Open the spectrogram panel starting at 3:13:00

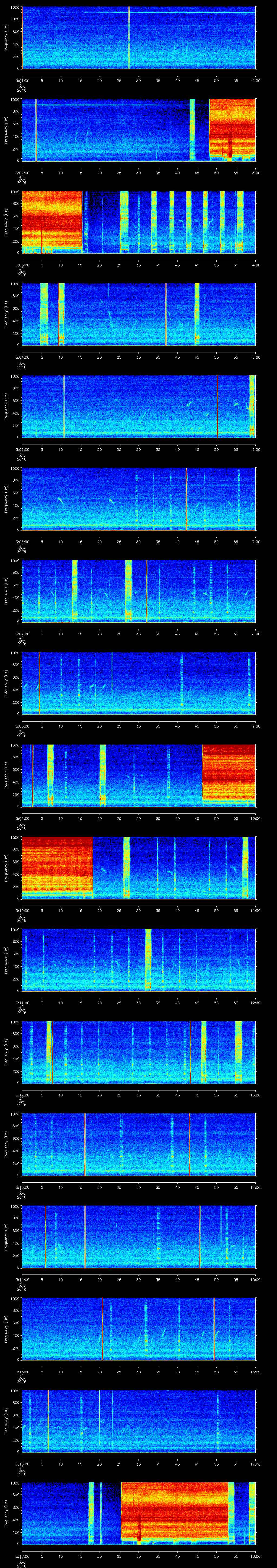point(138,1144)
